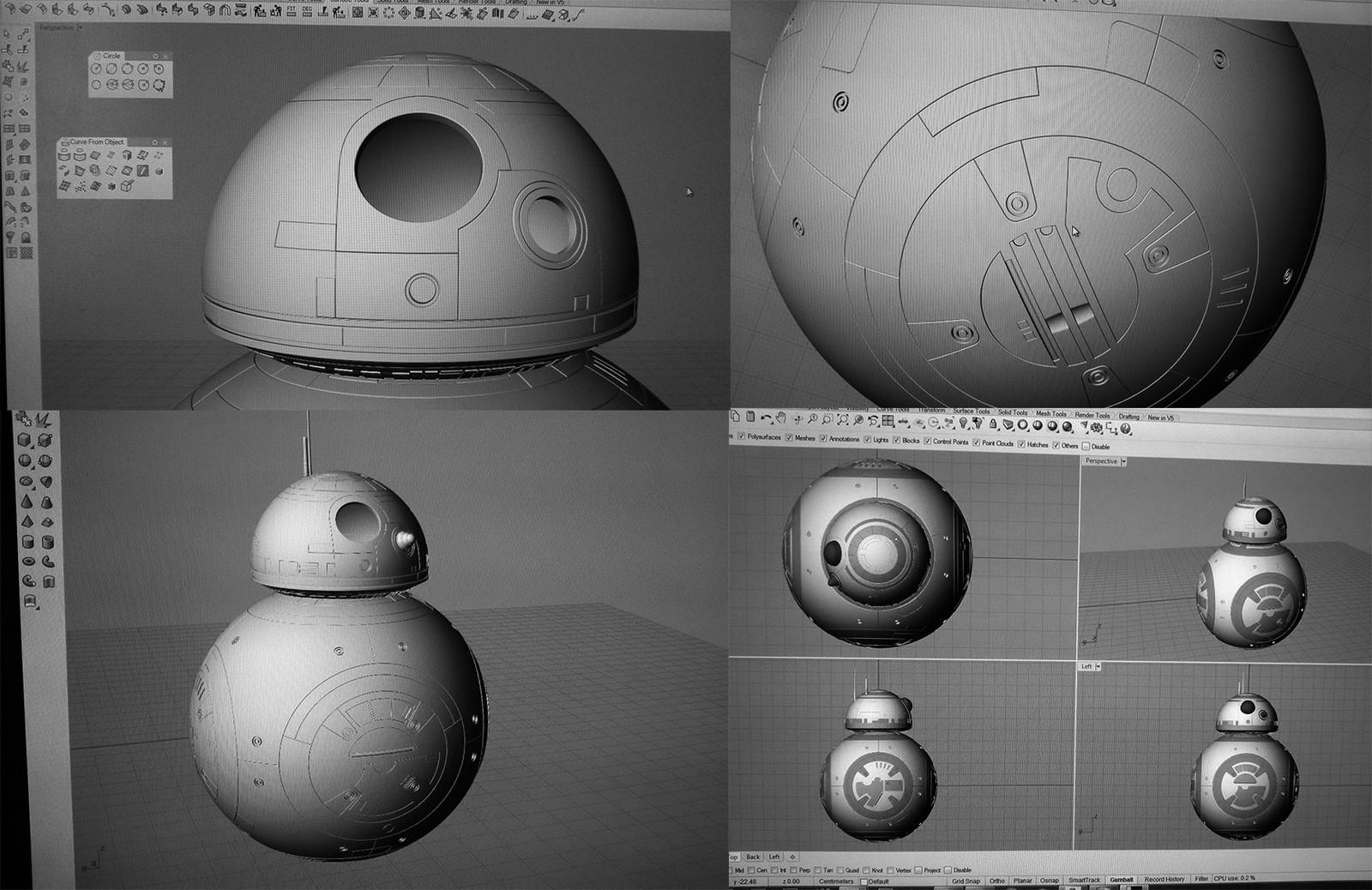Open the Filter pane in status bar
This screenshot has height=890, width=1372.
tap(1201, 879)
